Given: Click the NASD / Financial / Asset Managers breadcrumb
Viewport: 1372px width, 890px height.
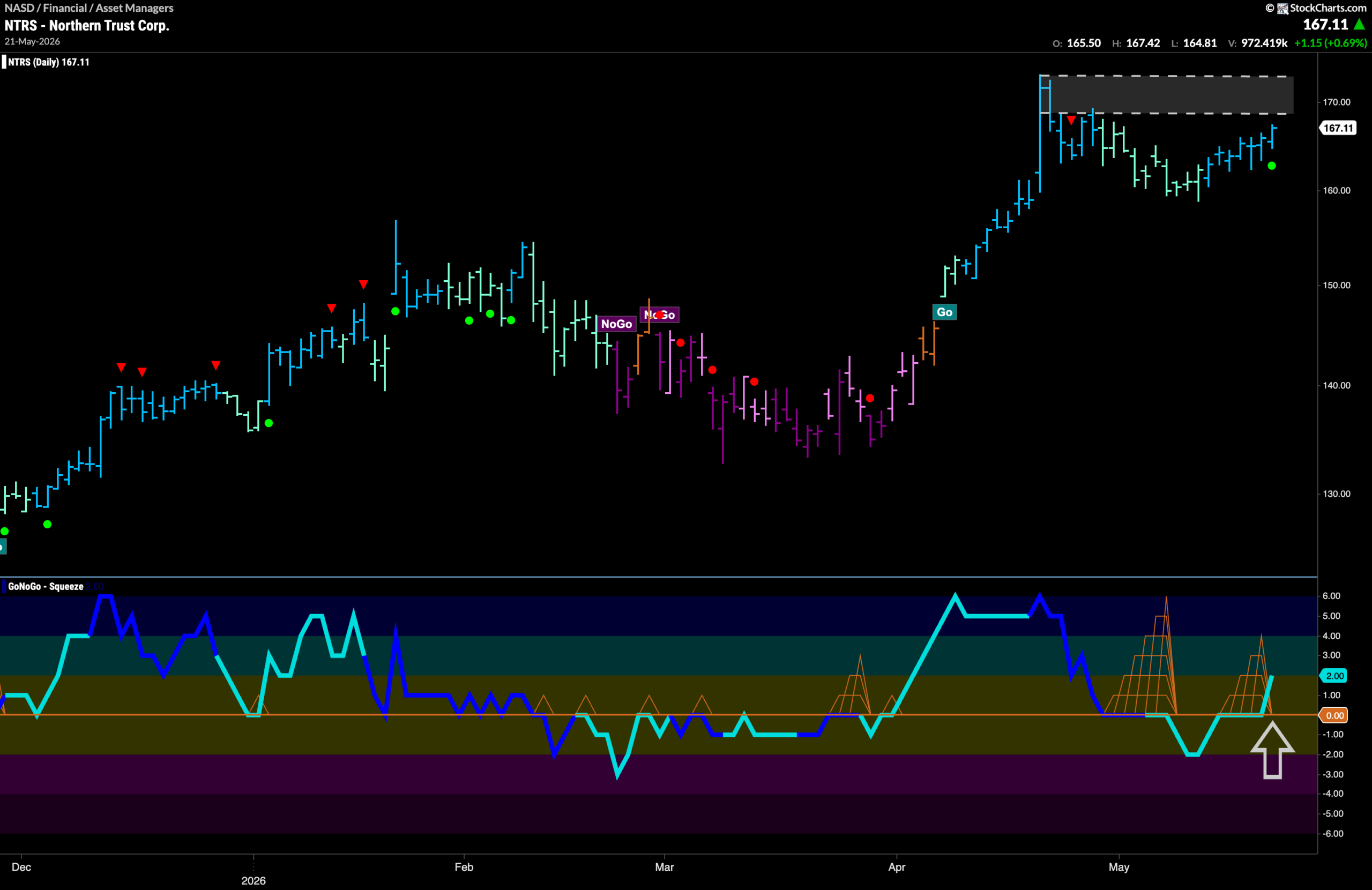Looking at the screenshot, I should pos(89,8).
